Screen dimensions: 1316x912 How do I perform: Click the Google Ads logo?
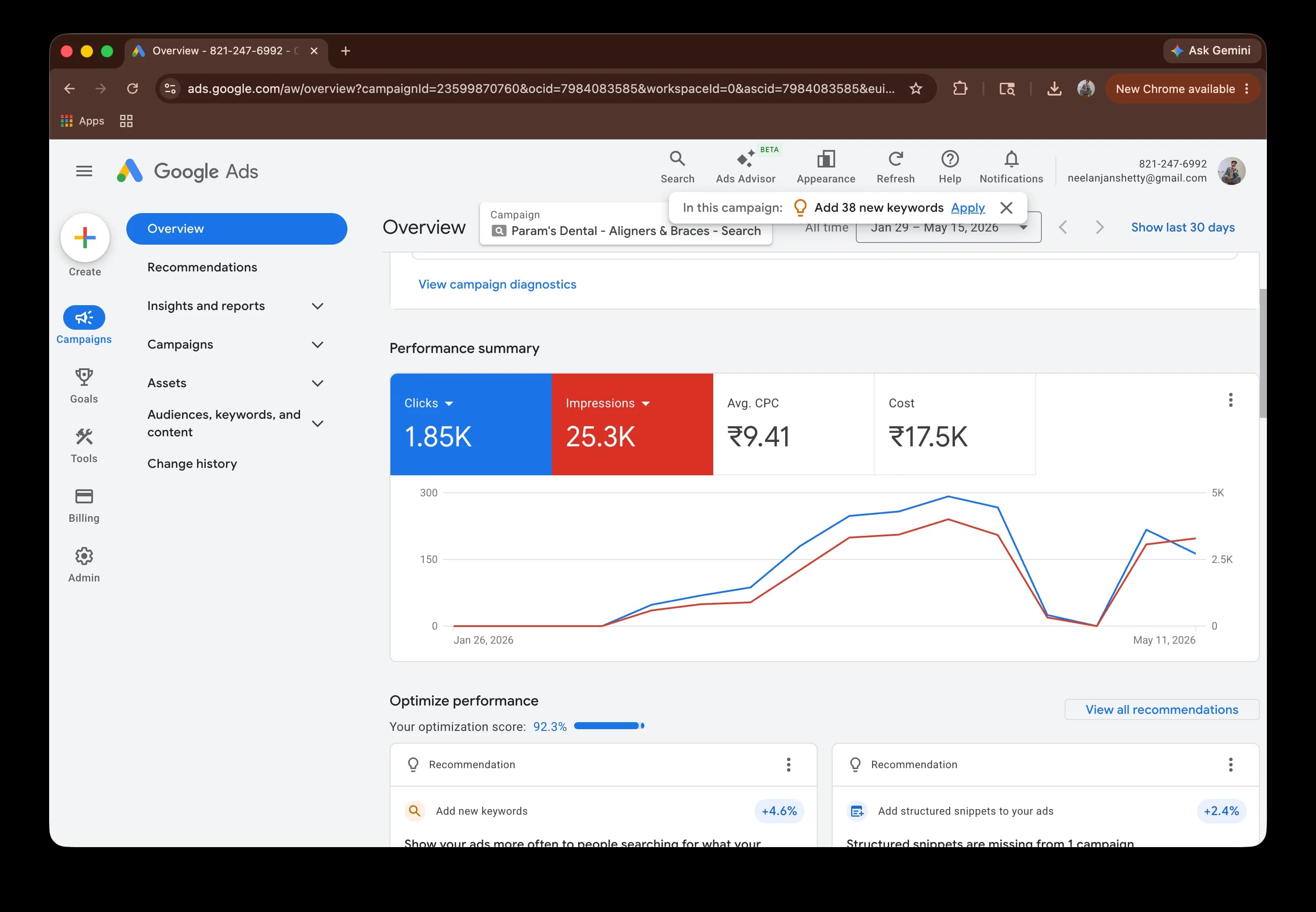[187, 171]
